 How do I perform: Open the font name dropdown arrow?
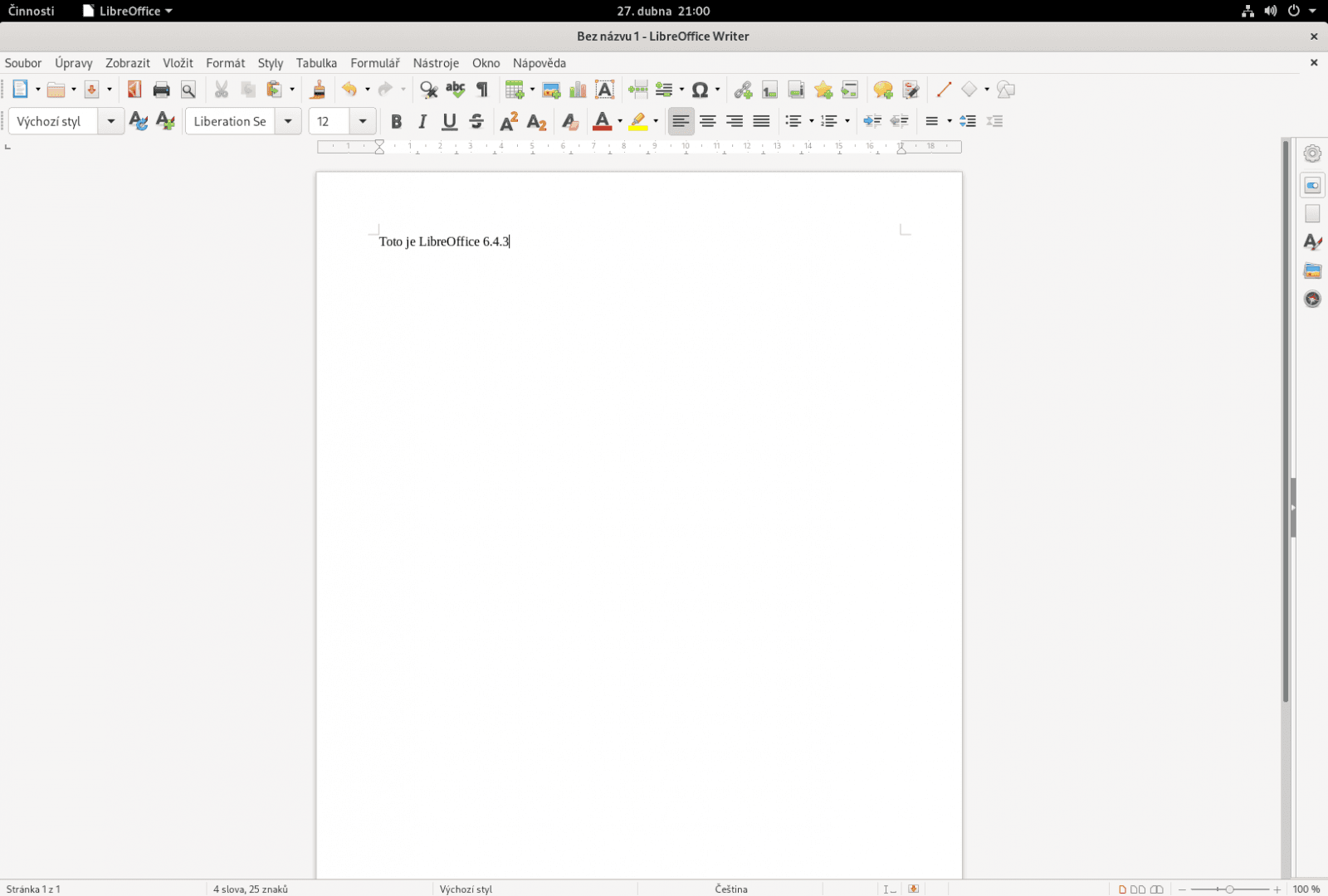(x=288, y=122)
